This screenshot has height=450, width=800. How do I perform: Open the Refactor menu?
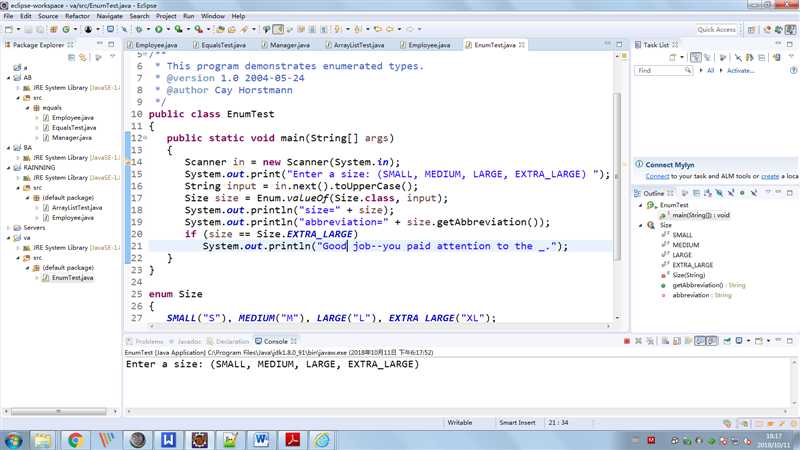pos(78,16)
